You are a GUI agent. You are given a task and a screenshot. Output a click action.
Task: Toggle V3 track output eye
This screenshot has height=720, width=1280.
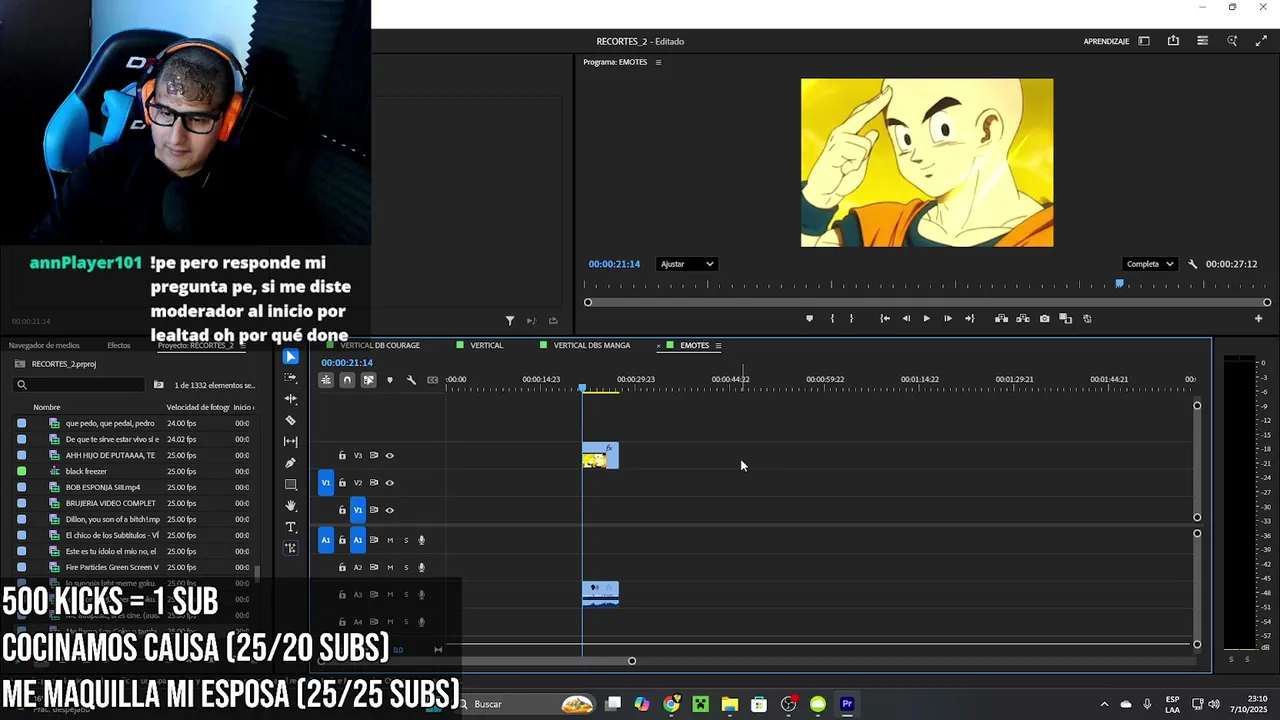point(390,456)
